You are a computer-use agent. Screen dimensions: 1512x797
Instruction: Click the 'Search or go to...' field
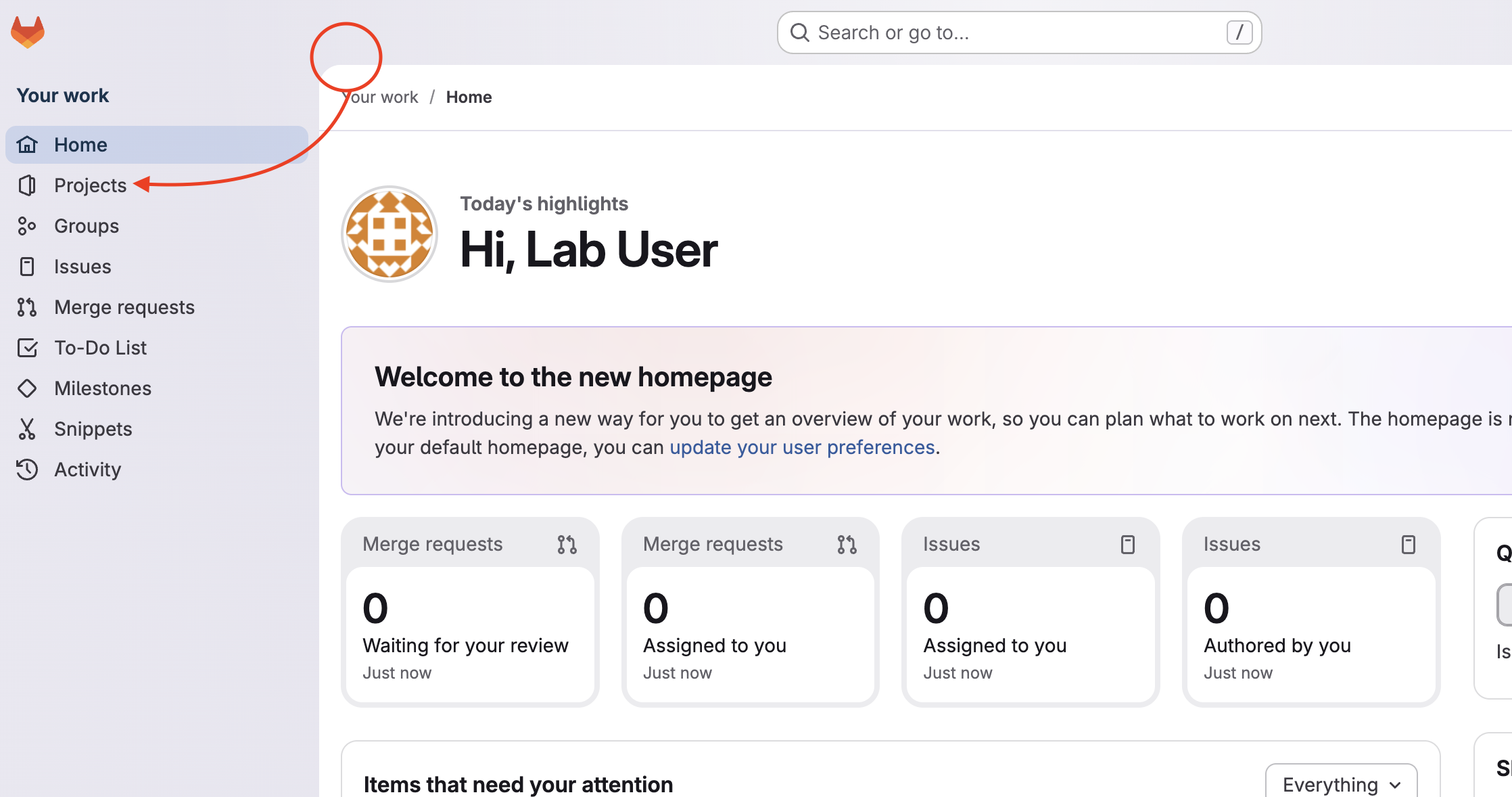click(1019, 32)
